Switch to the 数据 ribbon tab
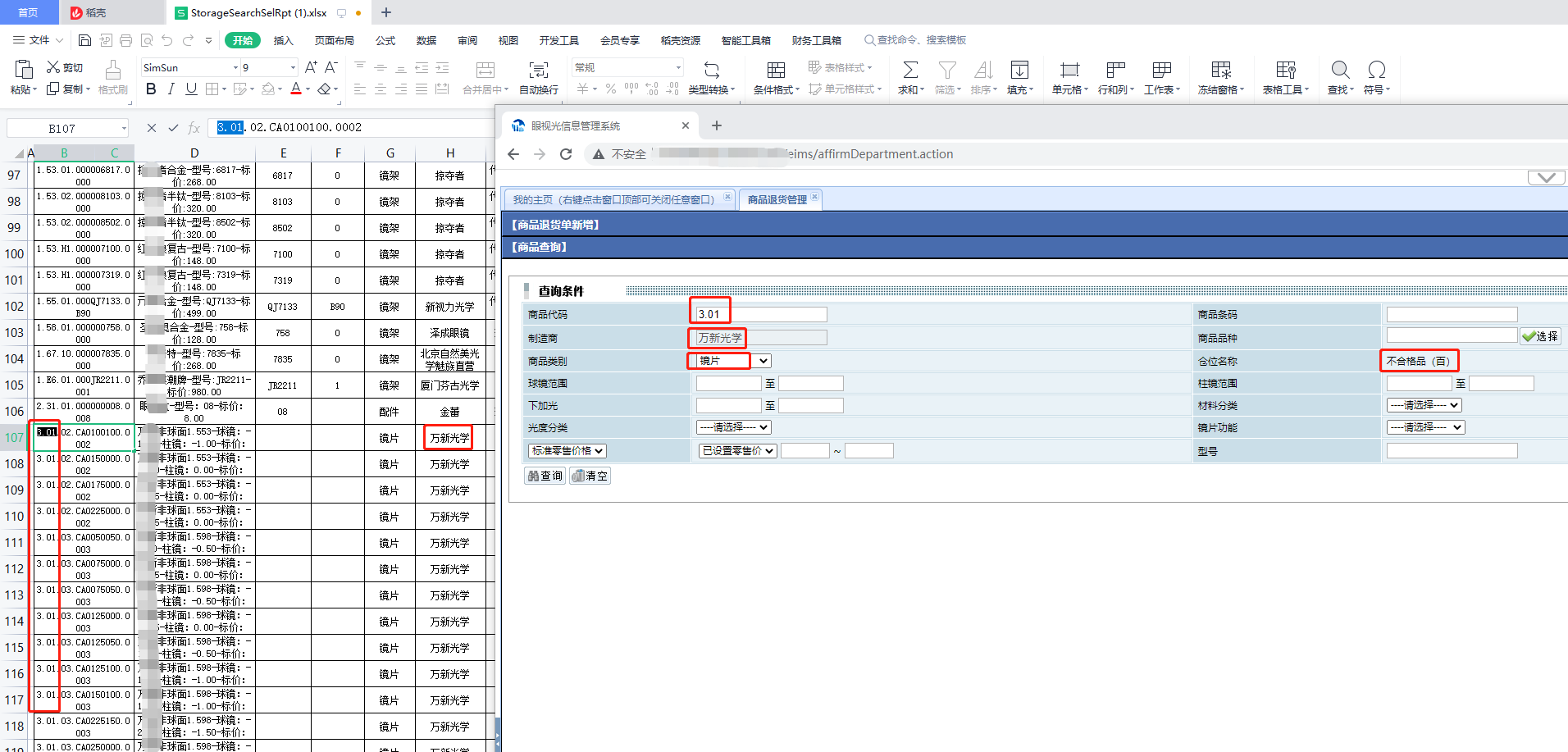The width and height of the screenshot is (1568, 752). click(x=426, y=40)
